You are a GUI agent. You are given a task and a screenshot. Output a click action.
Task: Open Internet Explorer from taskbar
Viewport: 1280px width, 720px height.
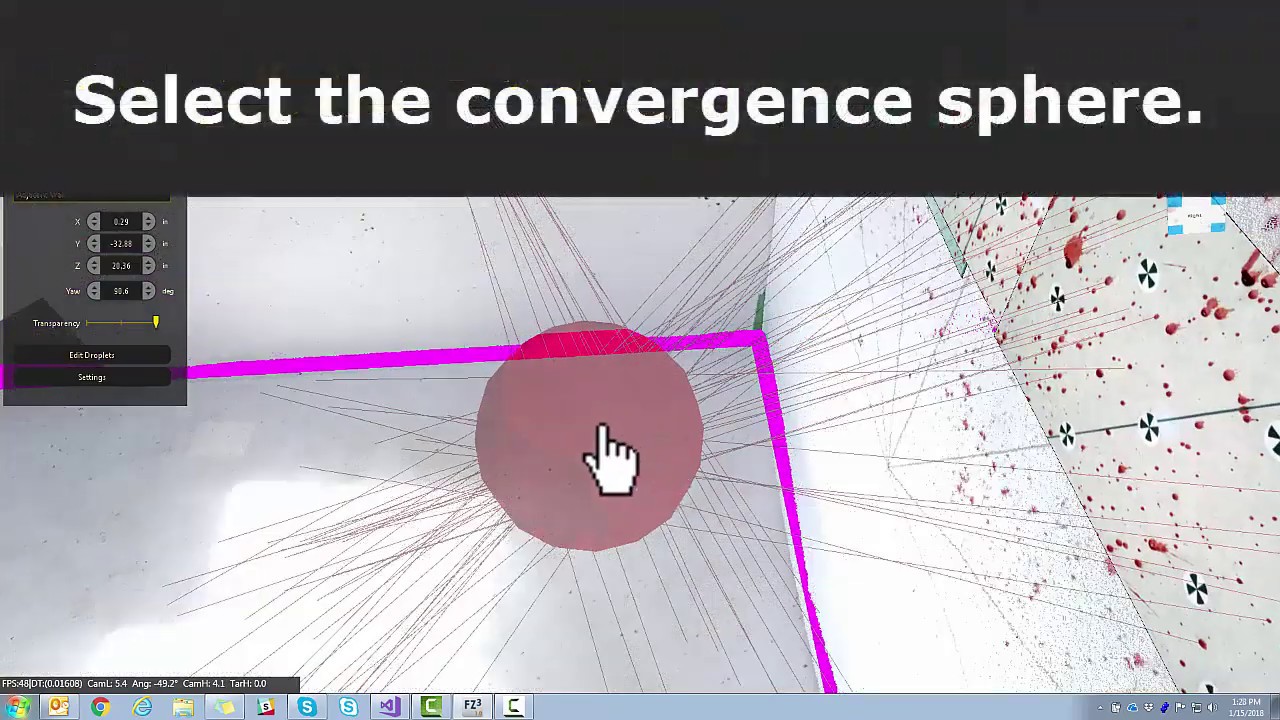[142, 707]
